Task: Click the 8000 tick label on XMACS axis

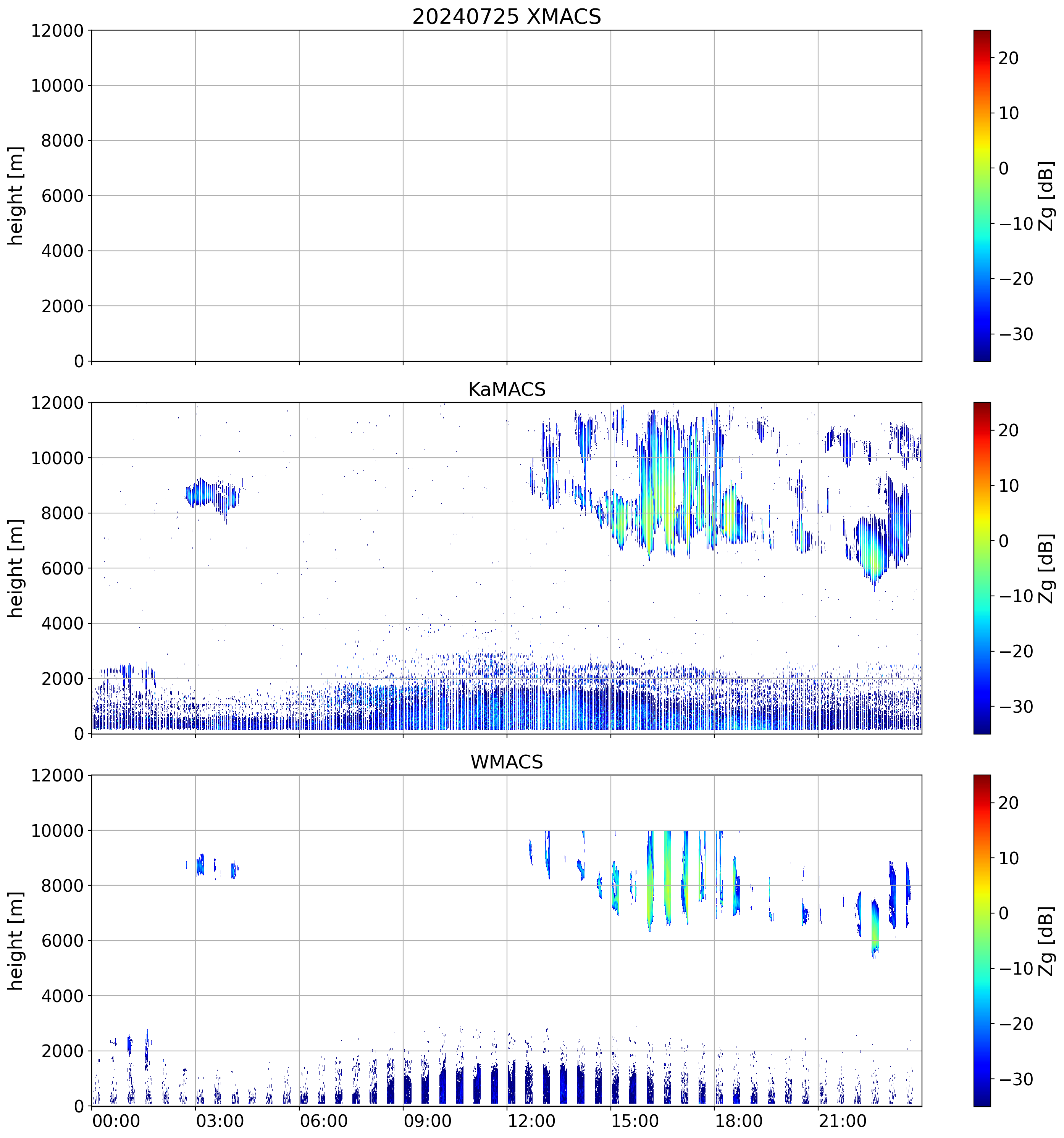Action: pyautogui.click(x=62, y=140)
